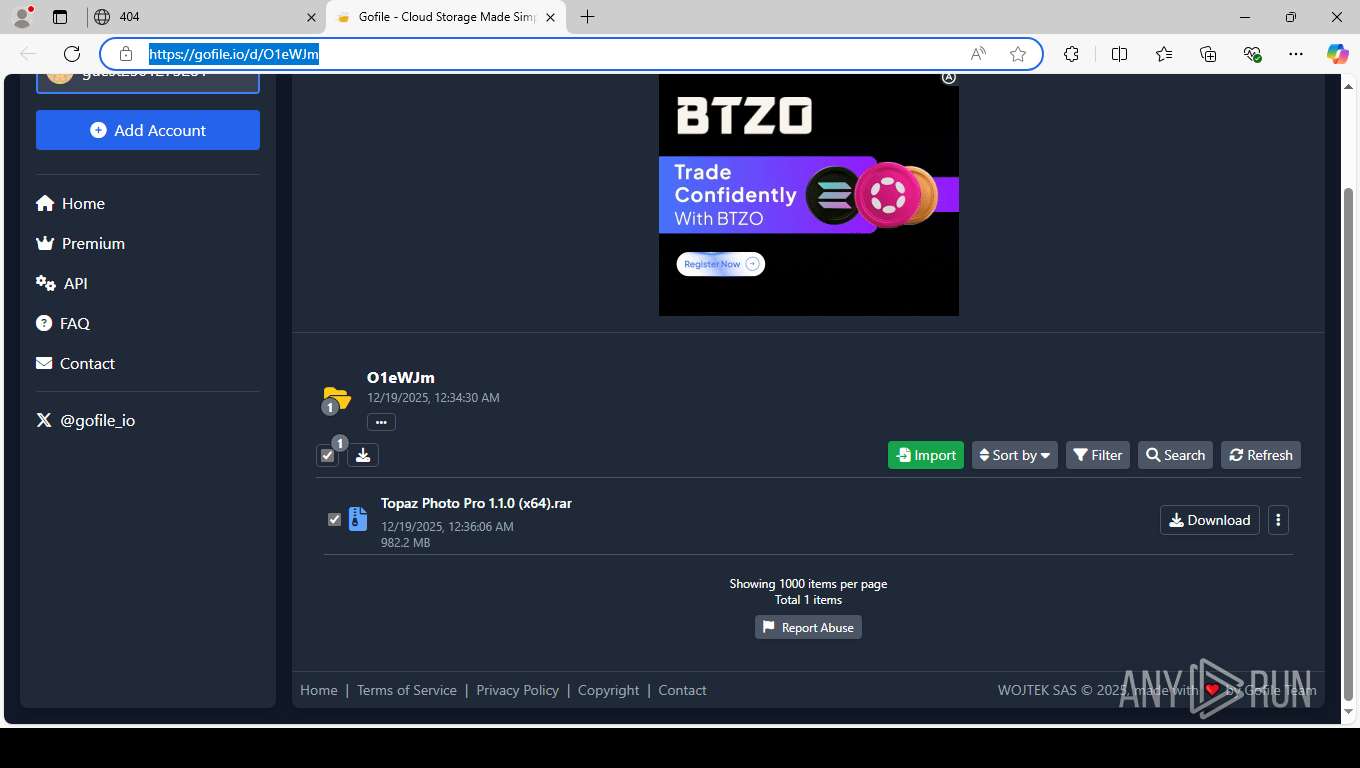Add page to favorites star icon
1360x768 pixels.
1018,54
